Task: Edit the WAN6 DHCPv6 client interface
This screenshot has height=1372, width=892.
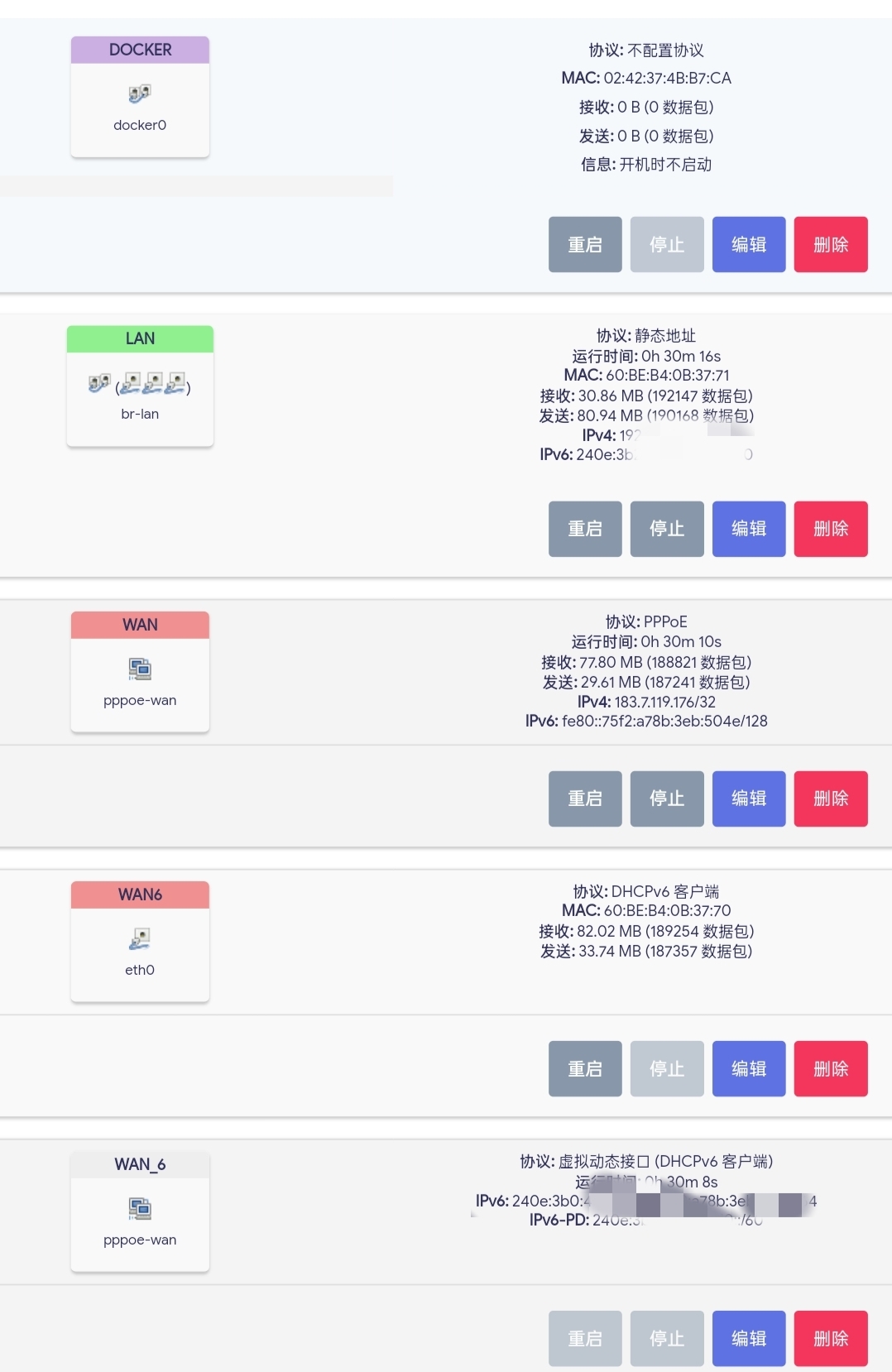Action: tap(748, 1068)
